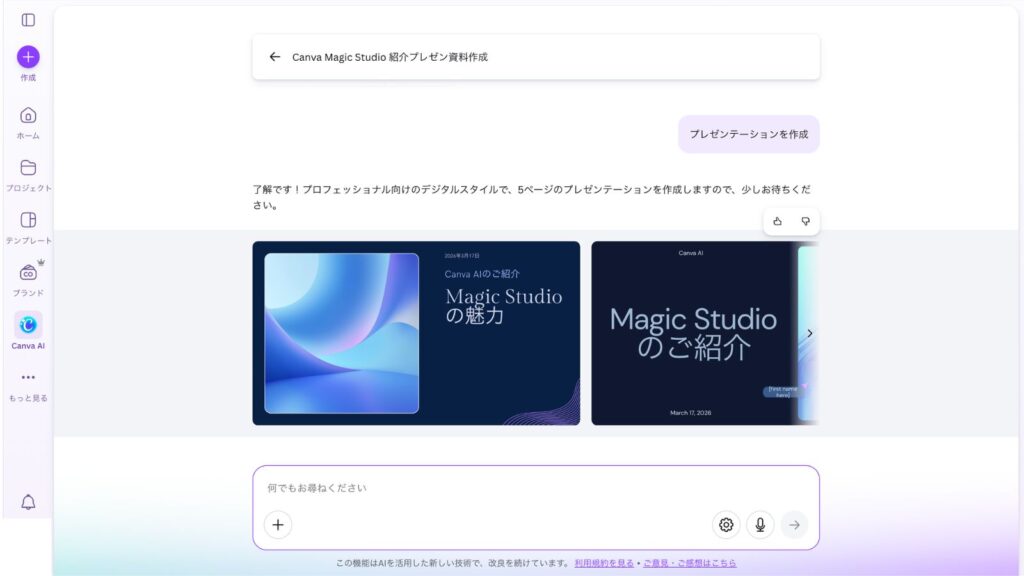This screenshot has height=576, width=1024.
Task: Give thumbs up to response
Action: pos(777,221)
